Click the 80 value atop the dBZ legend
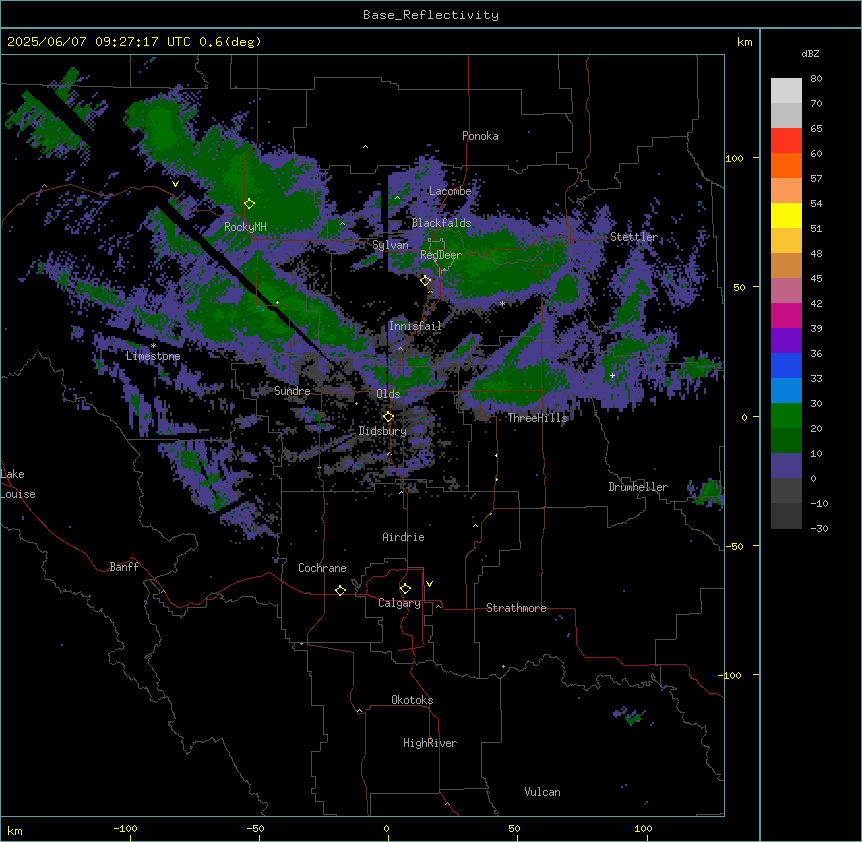Viewport: 862px width, 842px height. [x=816, y=79]
